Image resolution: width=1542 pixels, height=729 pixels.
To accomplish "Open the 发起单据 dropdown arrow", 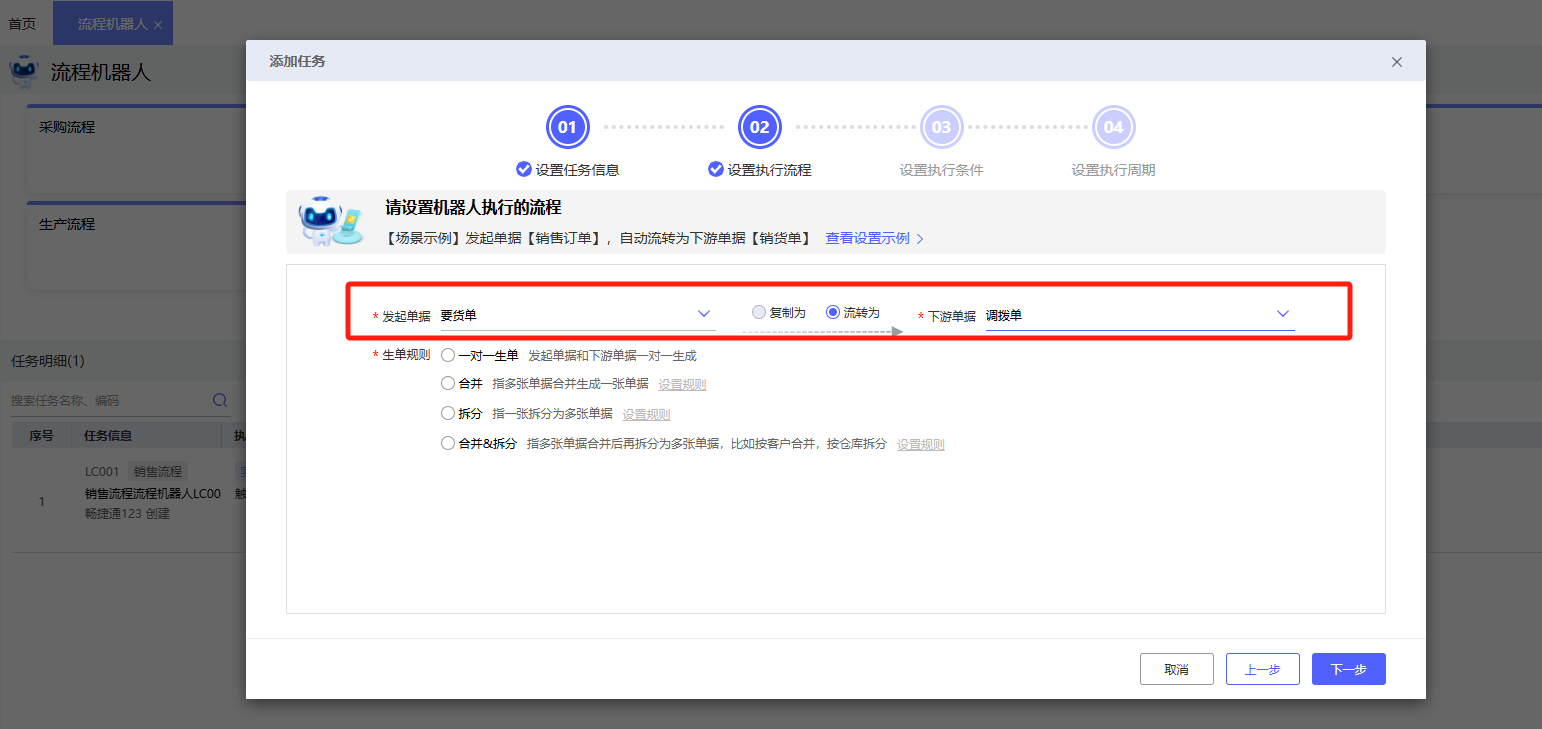I will point(704,314).
